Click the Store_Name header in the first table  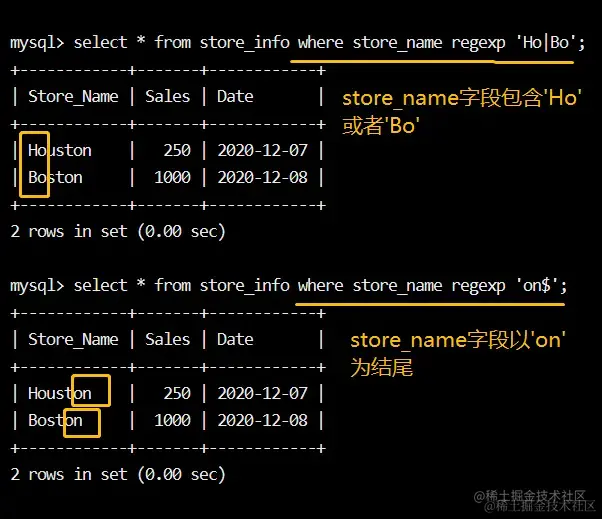[73, 97]
